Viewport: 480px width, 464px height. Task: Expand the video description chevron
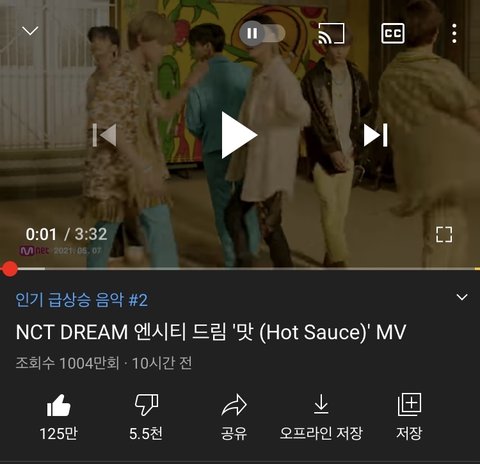click(x=462, y=297)
